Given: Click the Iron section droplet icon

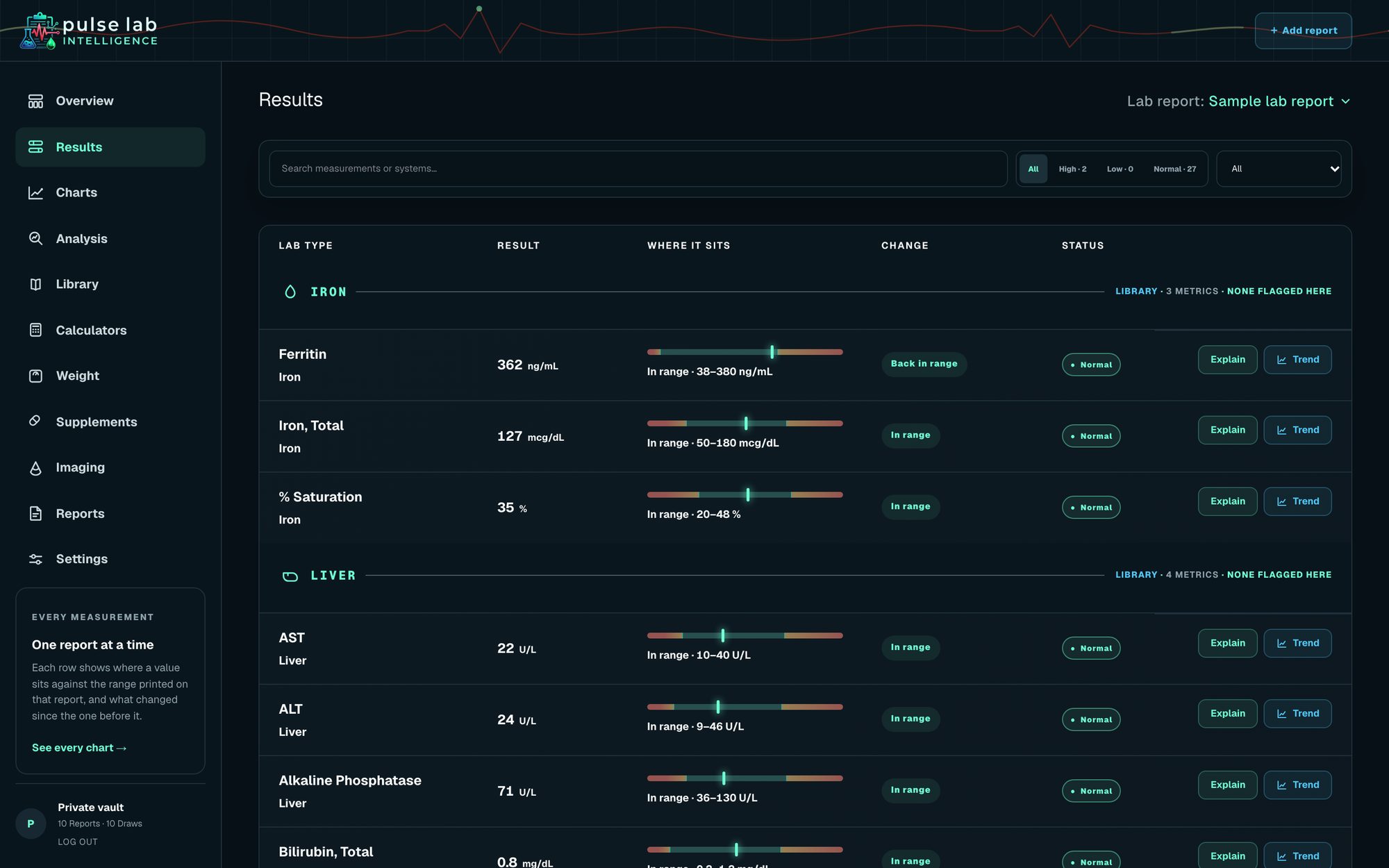Looking at the screenshot, I should click(290, 292).
